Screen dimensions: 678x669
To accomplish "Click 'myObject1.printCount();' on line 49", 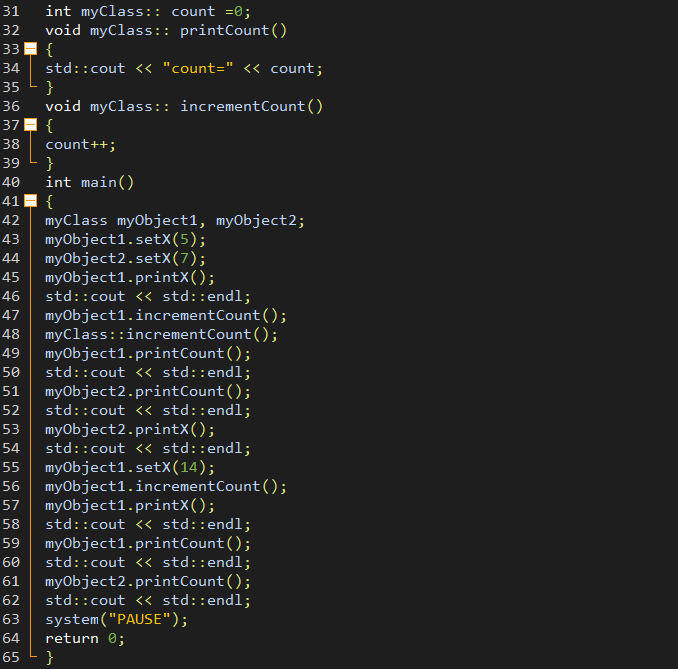I will 148,354.
